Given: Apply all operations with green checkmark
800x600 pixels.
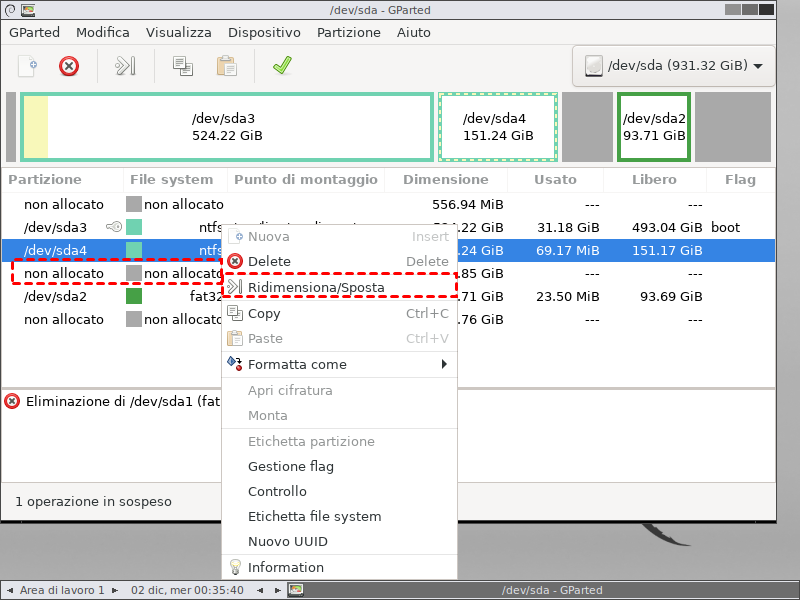Looking at the screenshot, I should coord(282,65).
